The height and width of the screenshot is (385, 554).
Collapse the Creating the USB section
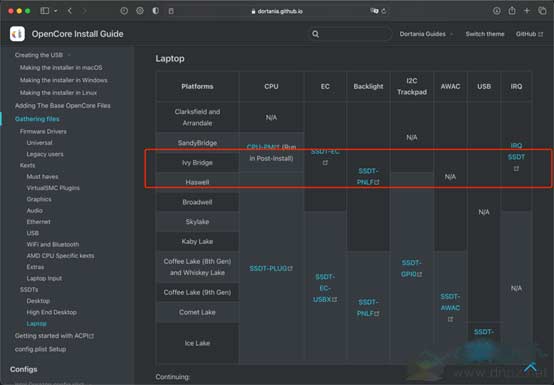pyautogui.click(x=42, y=55)
